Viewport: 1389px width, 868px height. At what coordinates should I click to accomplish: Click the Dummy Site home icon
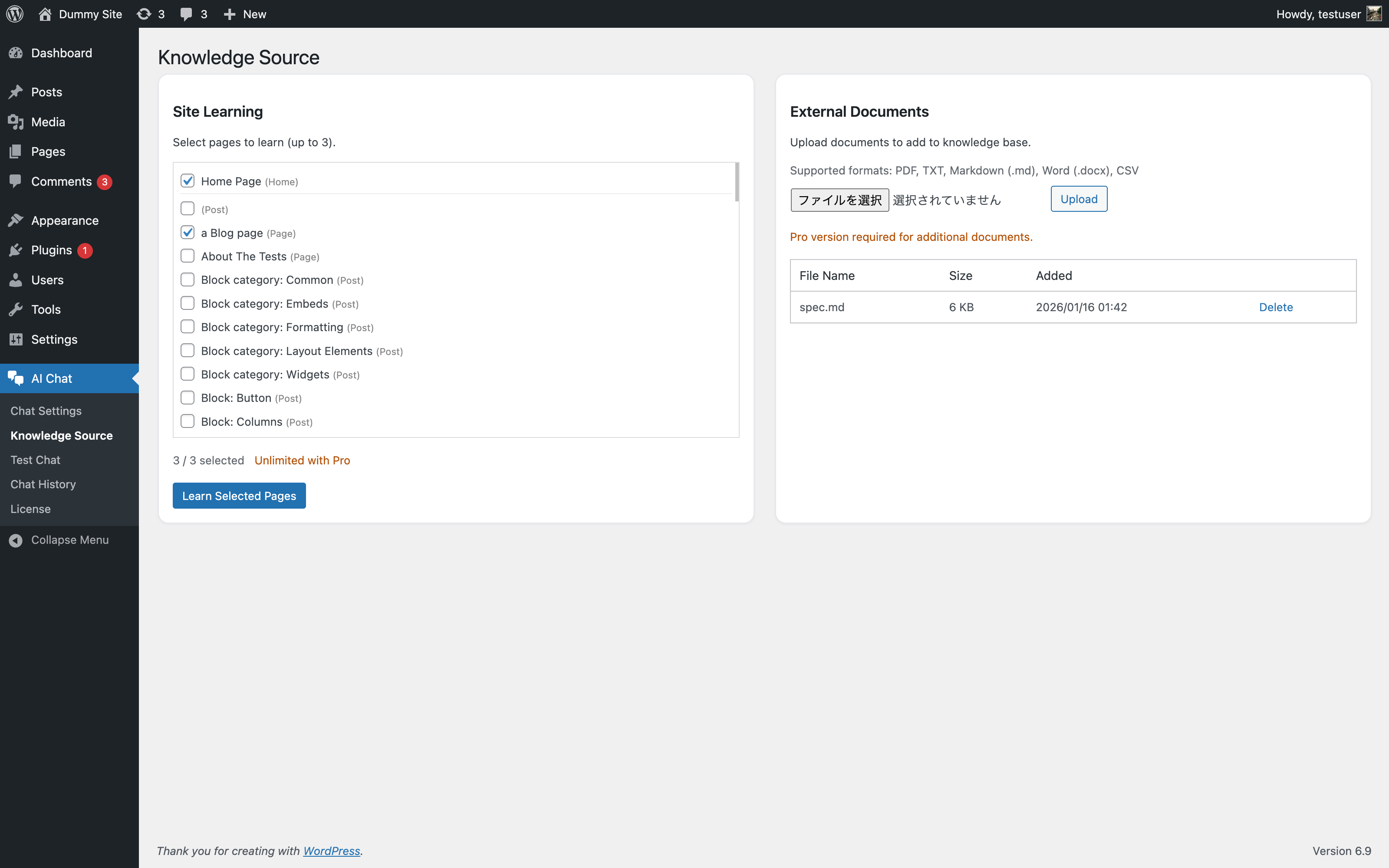[x=45, y=14]
